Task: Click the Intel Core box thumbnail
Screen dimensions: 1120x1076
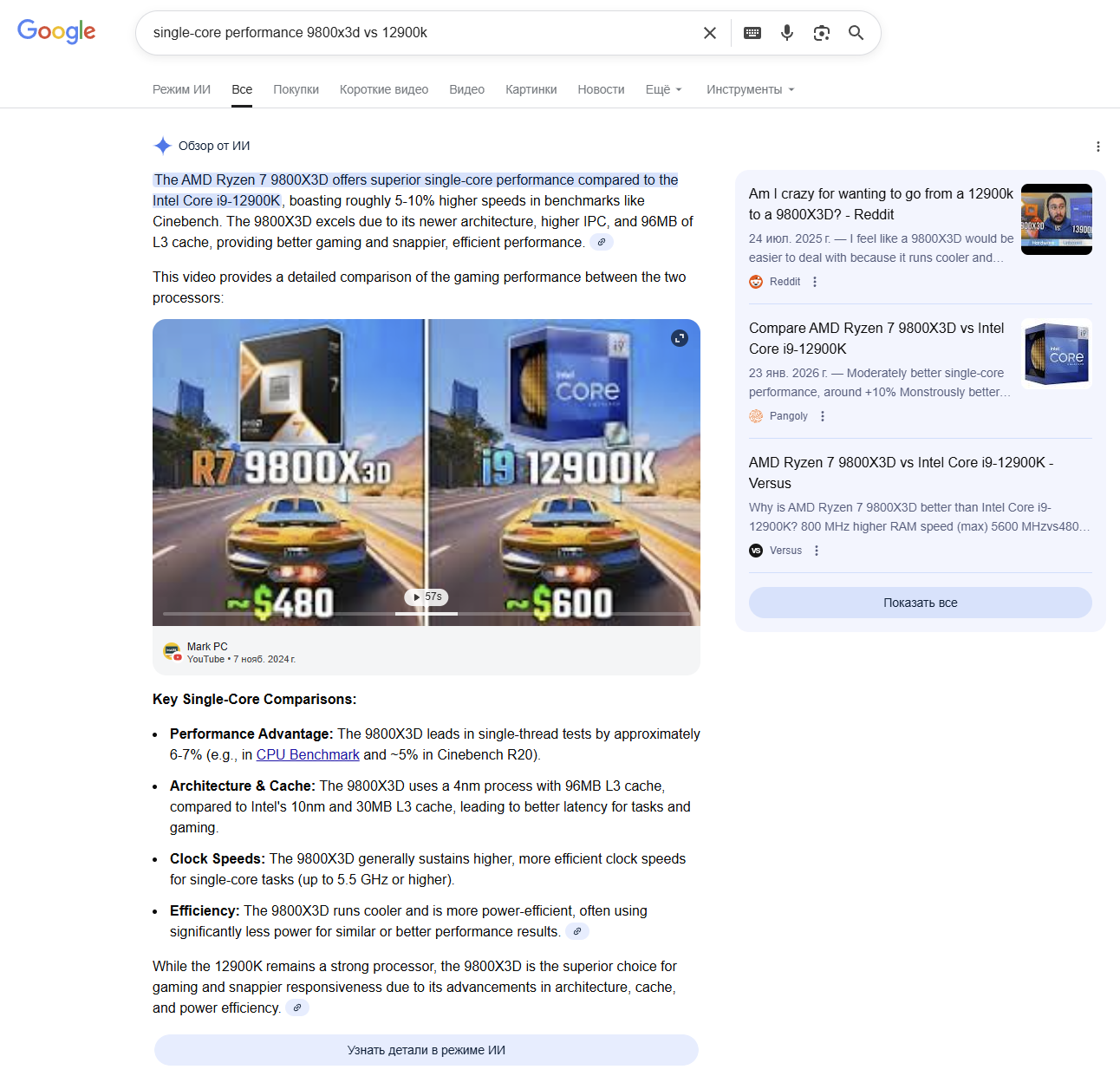Action: coord(1057,354)
